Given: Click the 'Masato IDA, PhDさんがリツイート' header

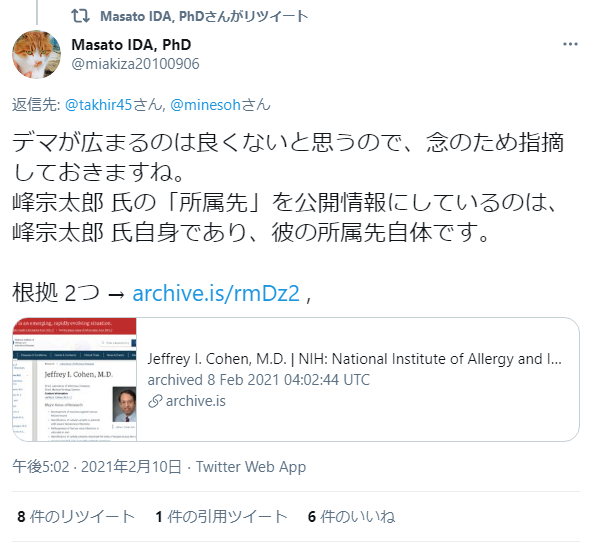Looking at the screenshot, I should point(204,16).
